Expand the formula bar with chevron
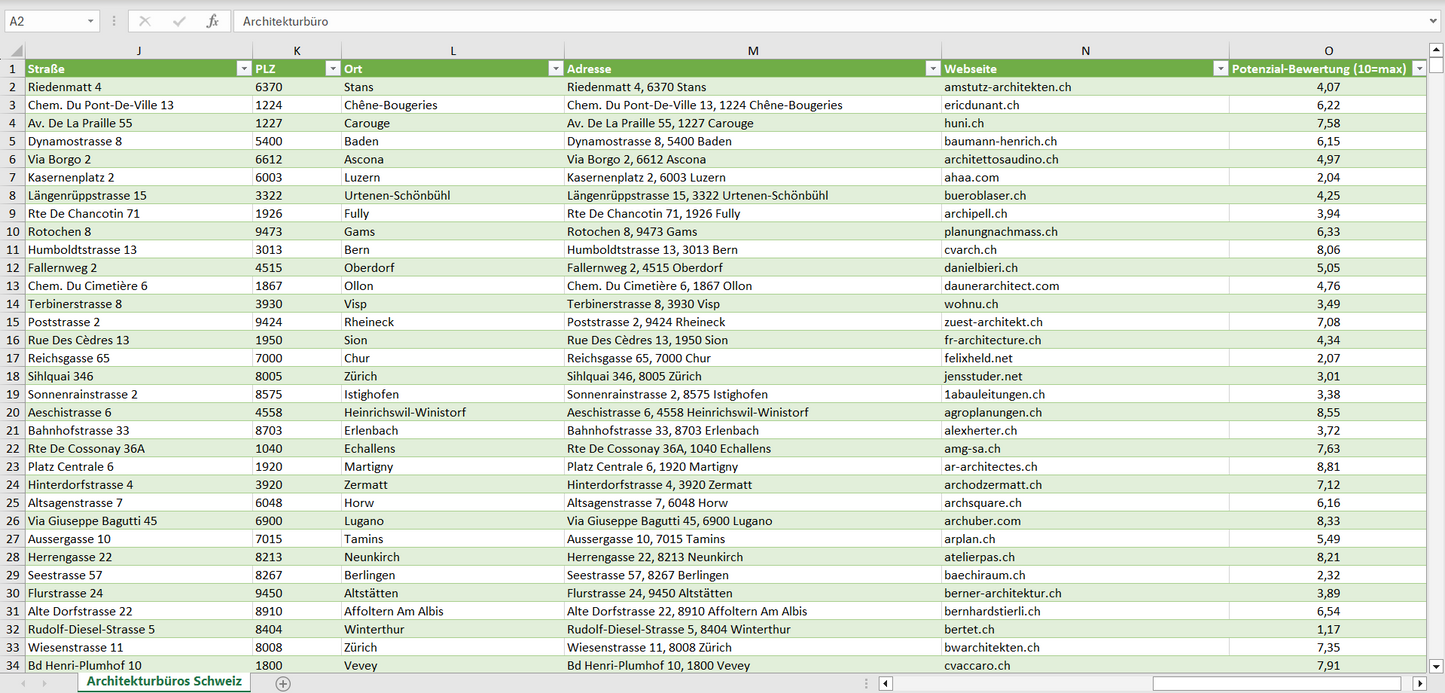This screenshot has width=1445, height=693. 1434,21
